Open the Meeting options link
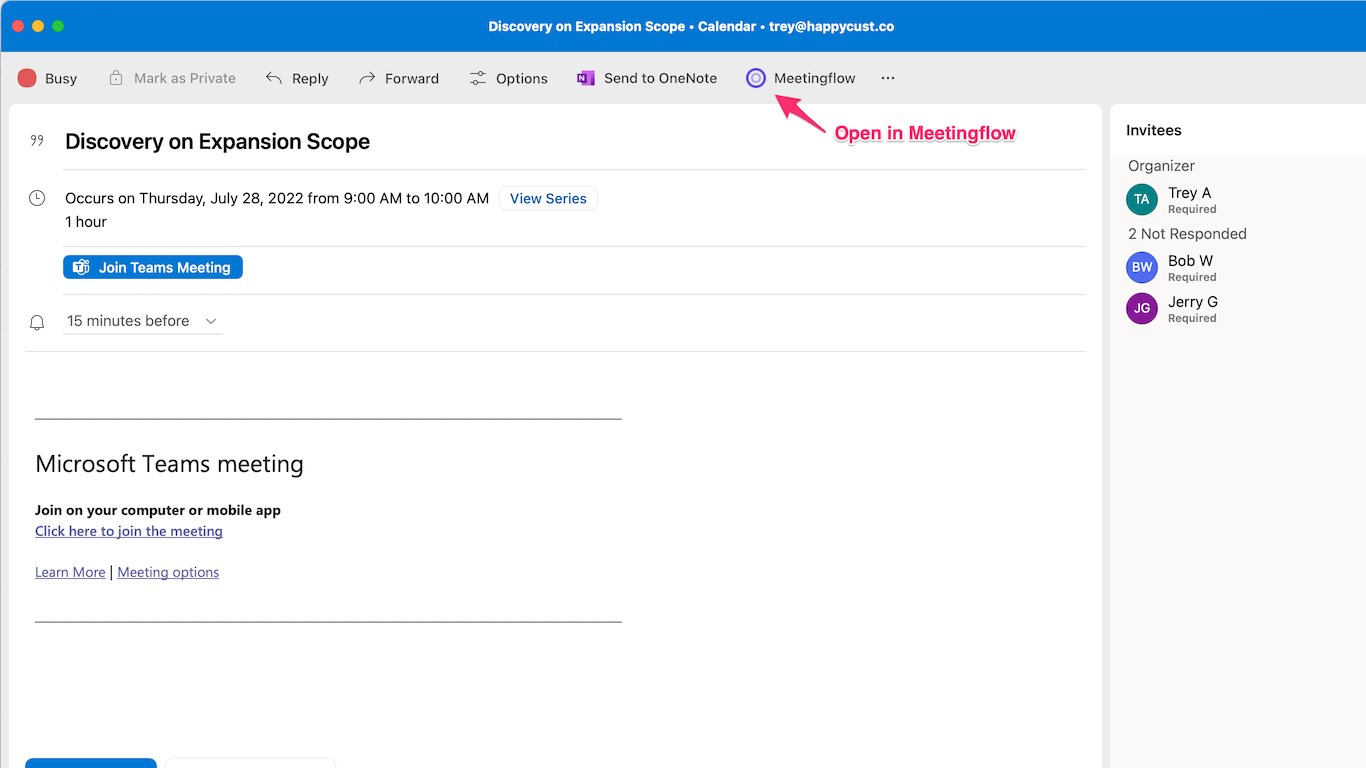The height and width of the screenshot is (768, 1366). tap(168, 572)
